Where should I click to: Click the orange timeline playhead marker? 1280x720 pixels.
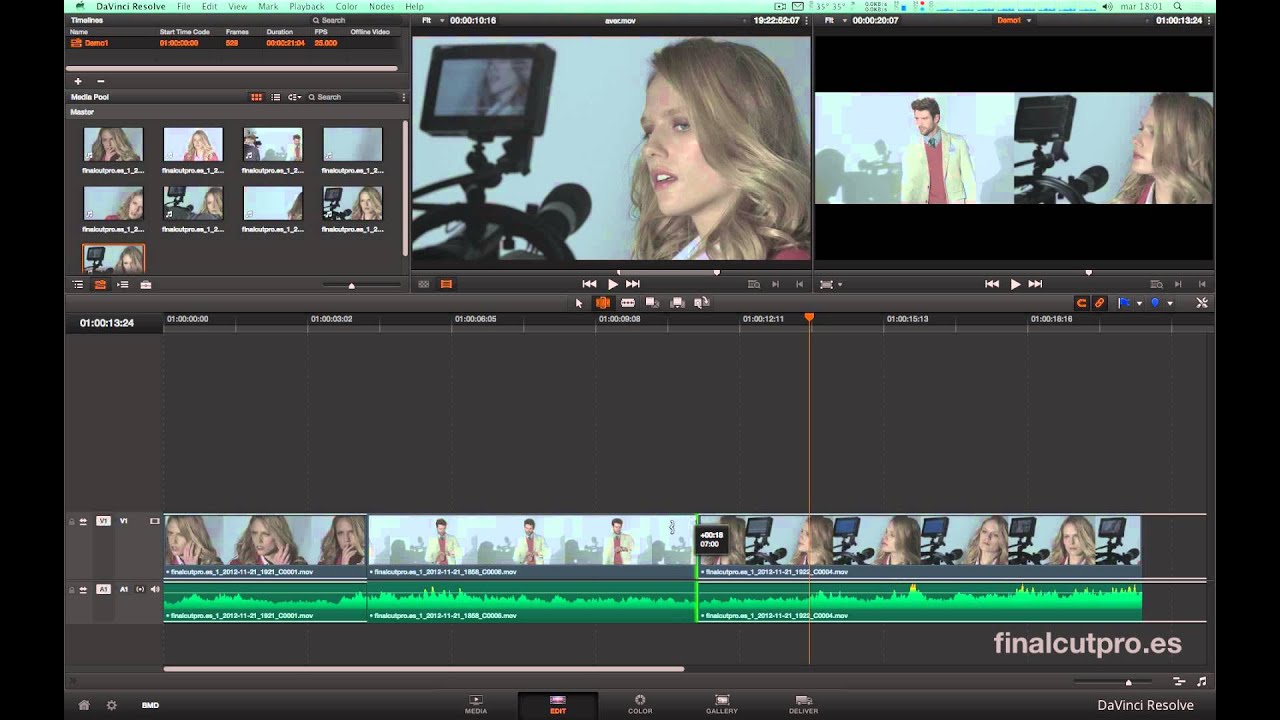(809, 317)
